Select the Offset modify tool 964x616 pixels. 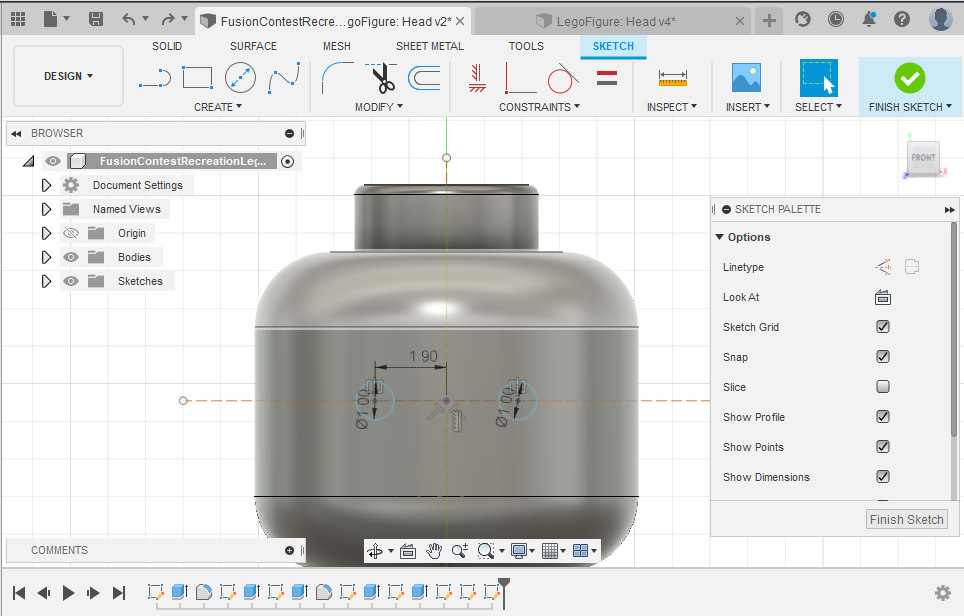click(424, 78)
